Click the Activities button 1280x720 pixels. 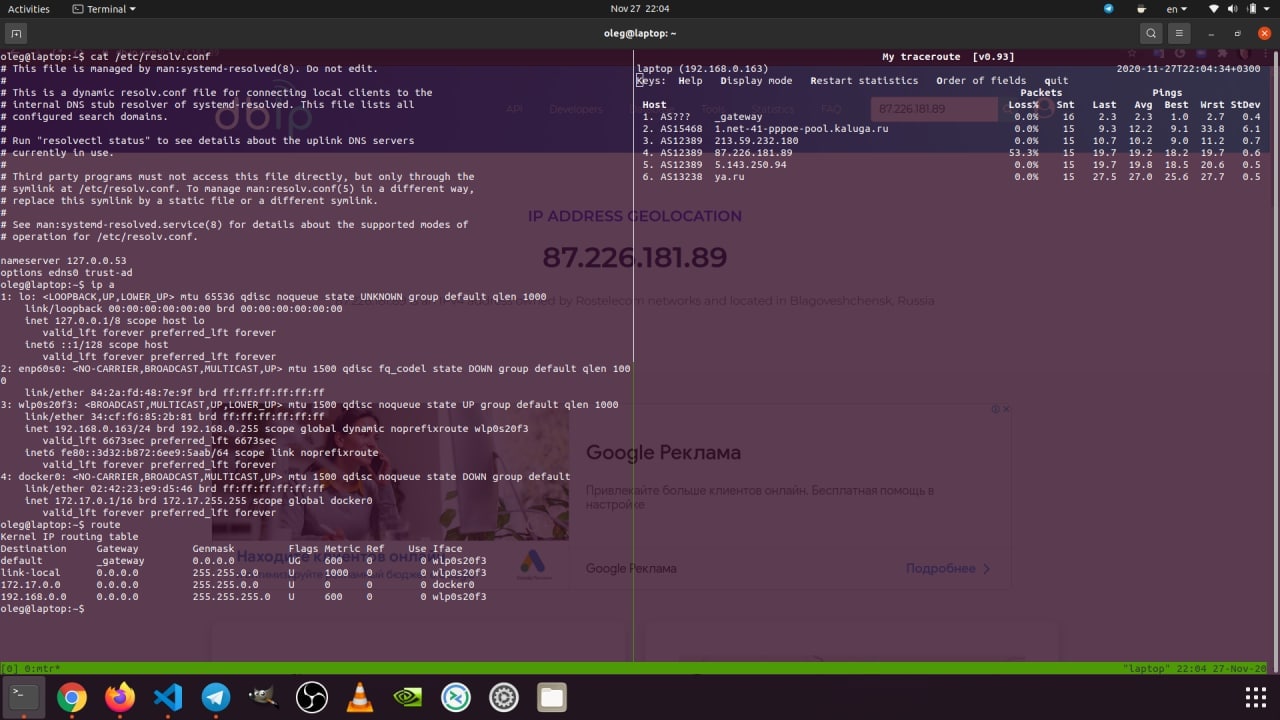tap(29, 9)
